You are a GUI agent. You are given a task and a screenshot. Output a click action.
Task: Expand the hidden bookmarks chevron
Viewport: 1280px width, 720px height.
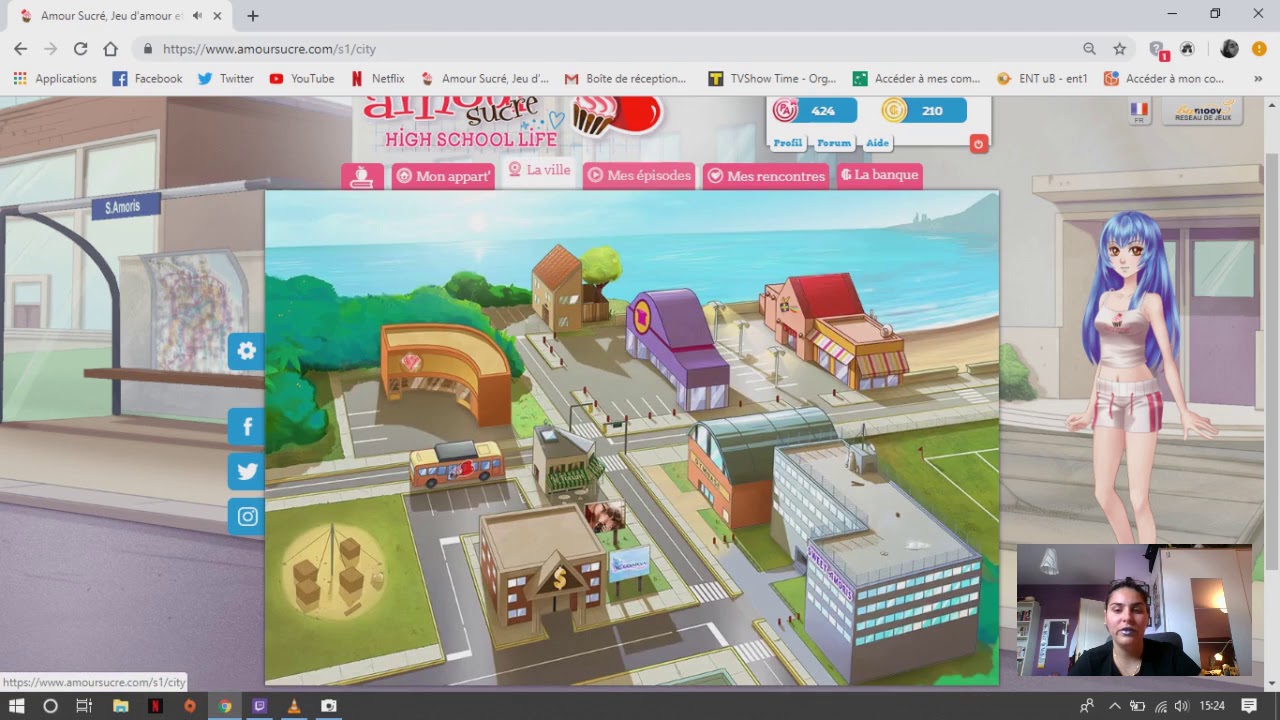tap(1258, 78)
